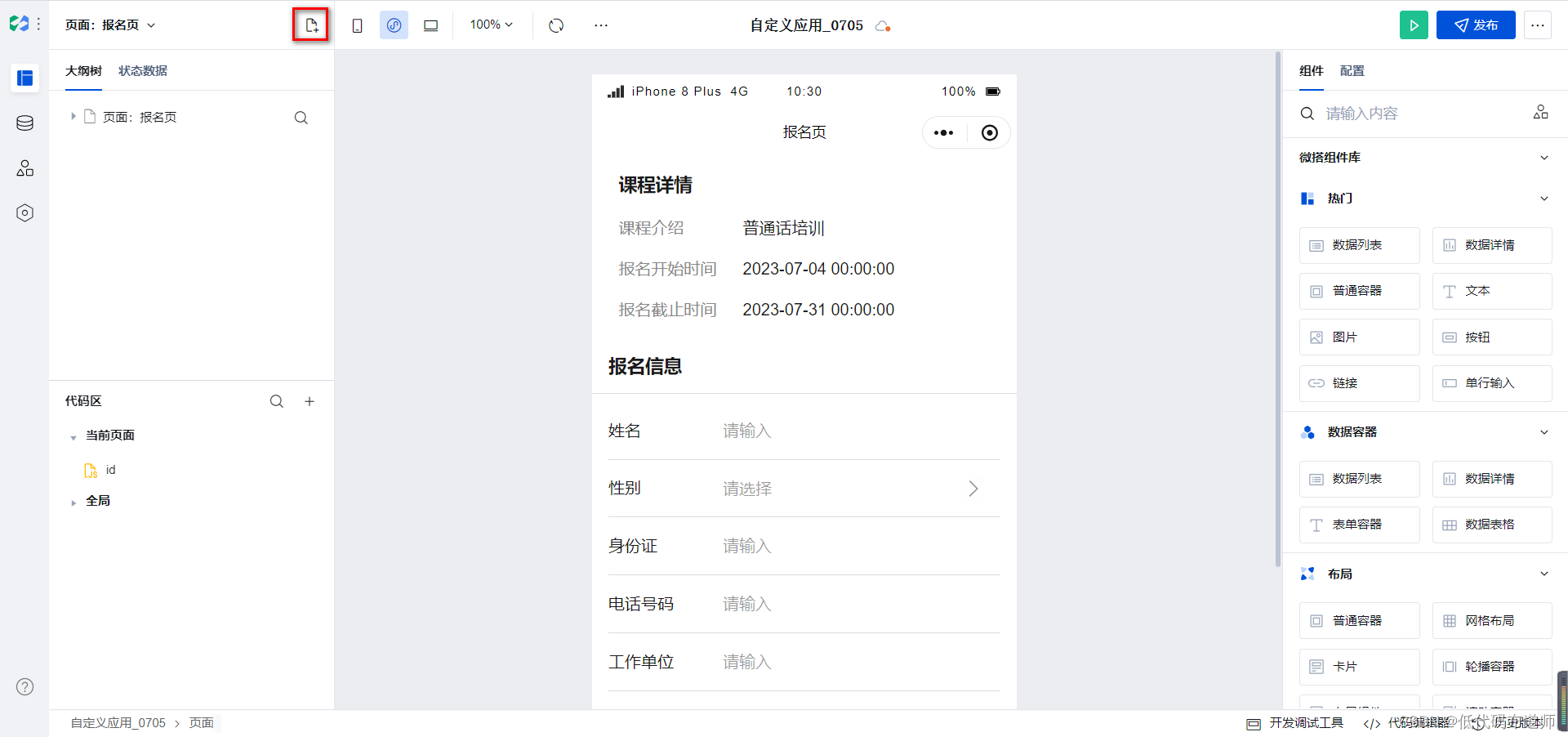The image size is (1568, 737).
Task: Collapse the 微搭组件库 section
Action: 1544,158
